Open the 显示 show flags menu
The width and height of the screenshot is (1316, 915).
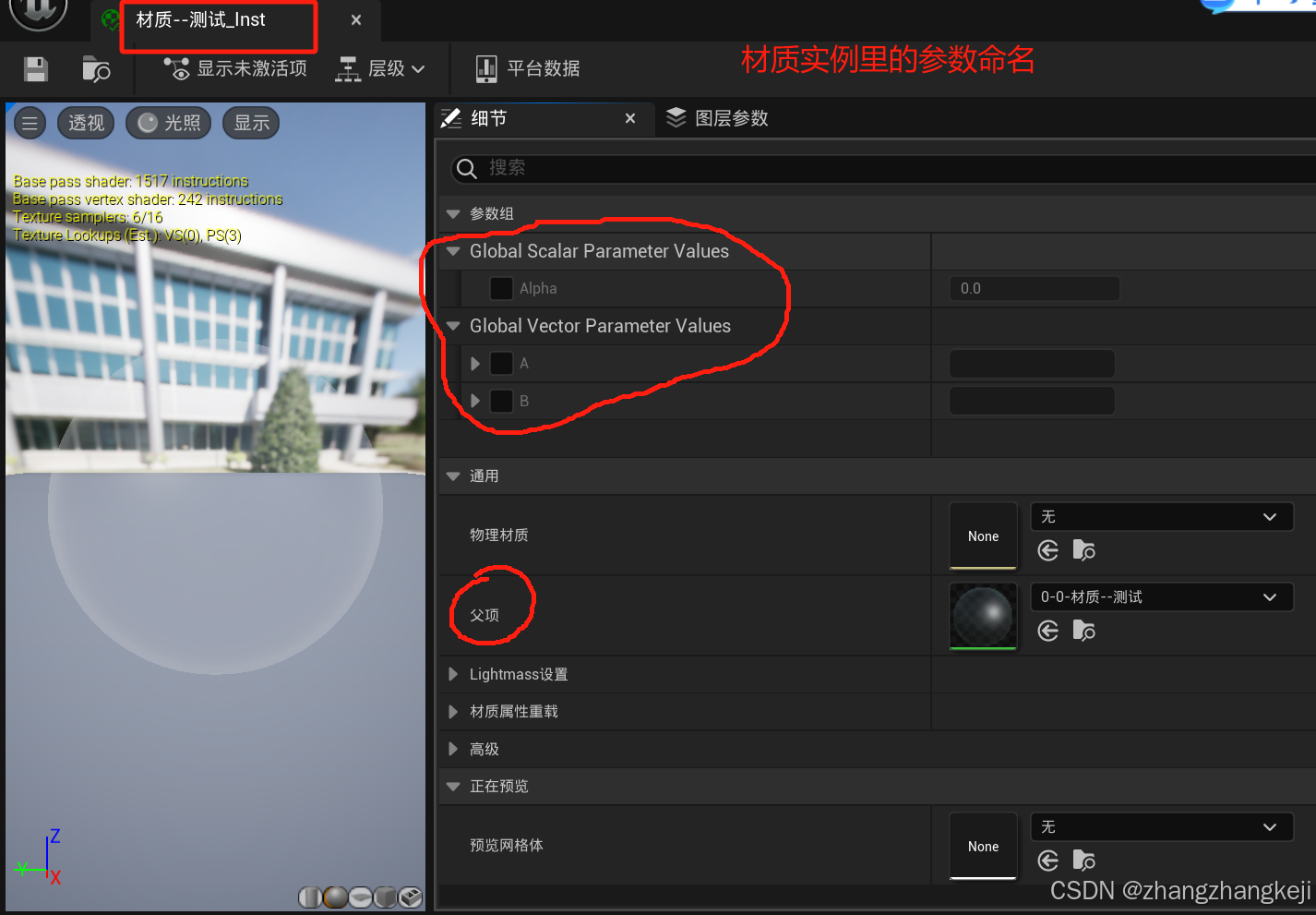click(x=251, y=123)
